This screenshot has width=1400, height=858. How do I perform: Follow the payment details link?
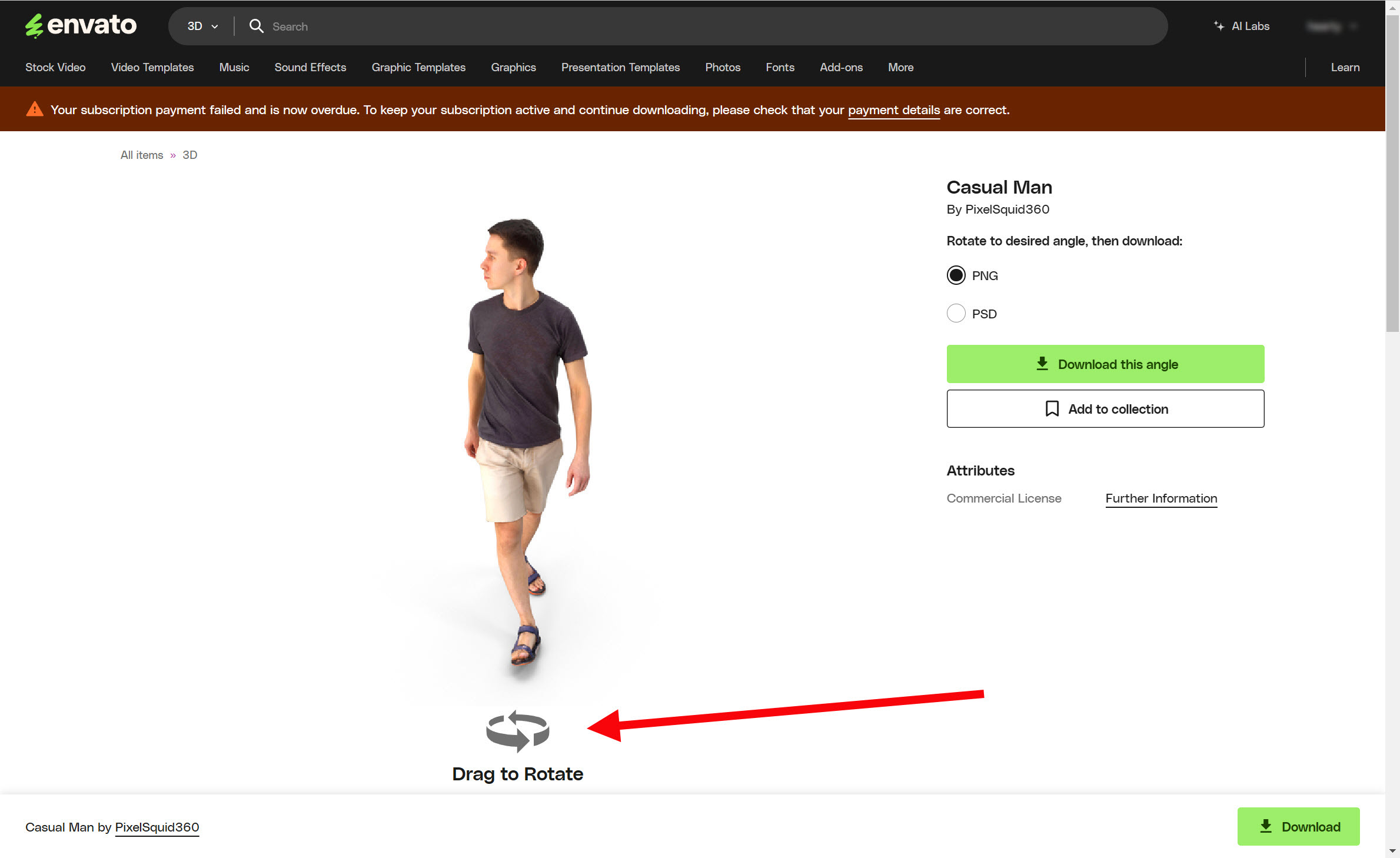[x=893, y=109]
